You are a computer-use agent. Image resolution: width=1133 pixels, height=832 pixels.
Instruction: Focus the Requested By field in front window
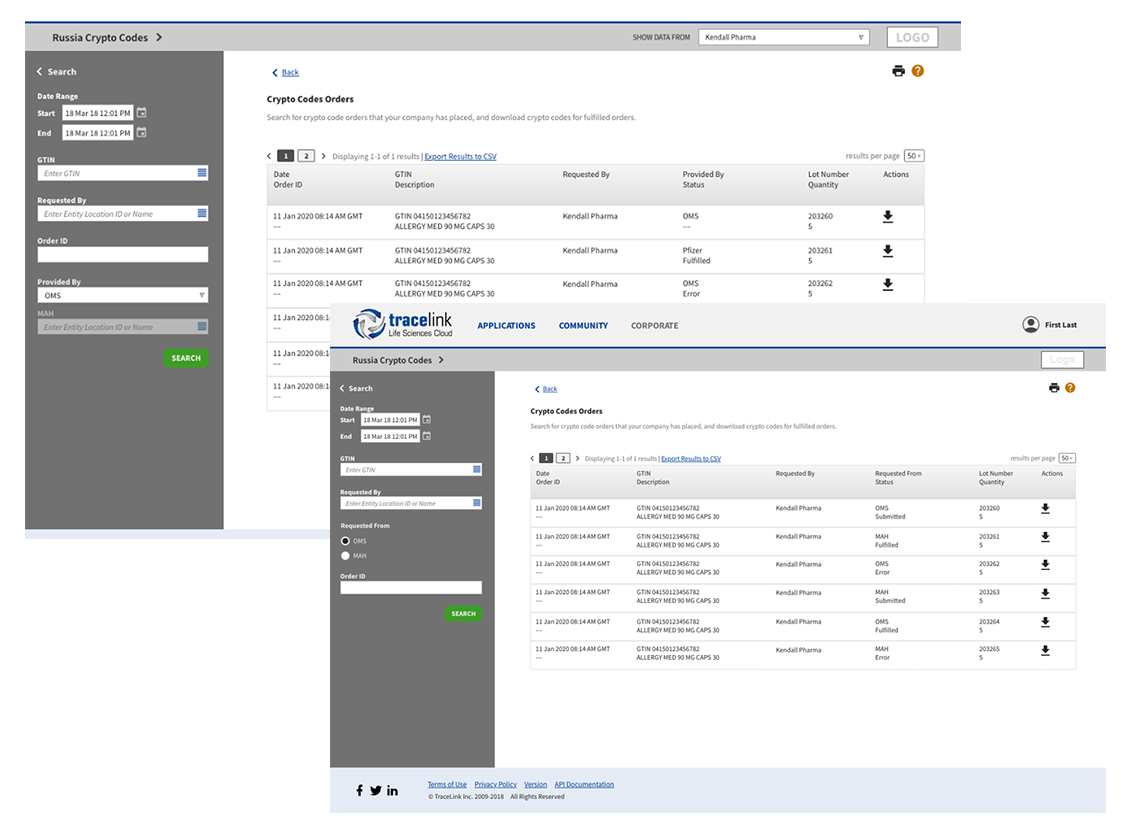pyautogui.click(x=411, y=503)
